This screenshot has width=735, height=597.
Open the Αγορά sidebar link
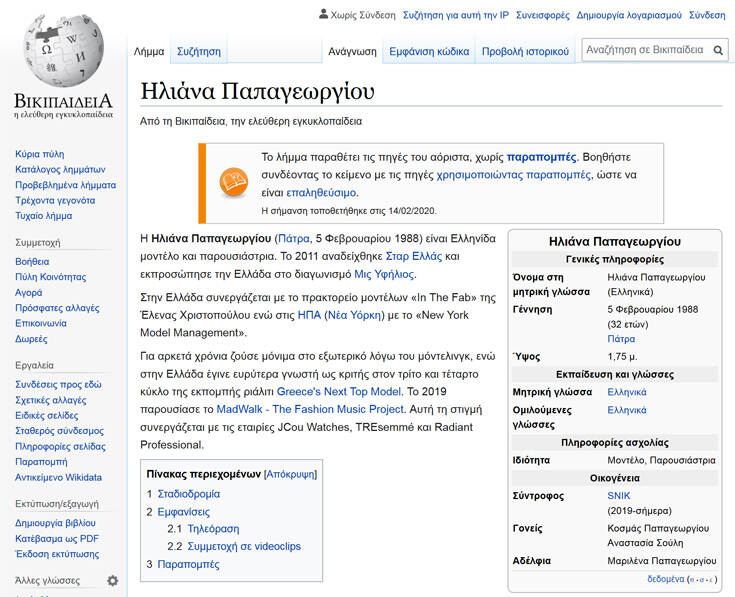[29, 292]
